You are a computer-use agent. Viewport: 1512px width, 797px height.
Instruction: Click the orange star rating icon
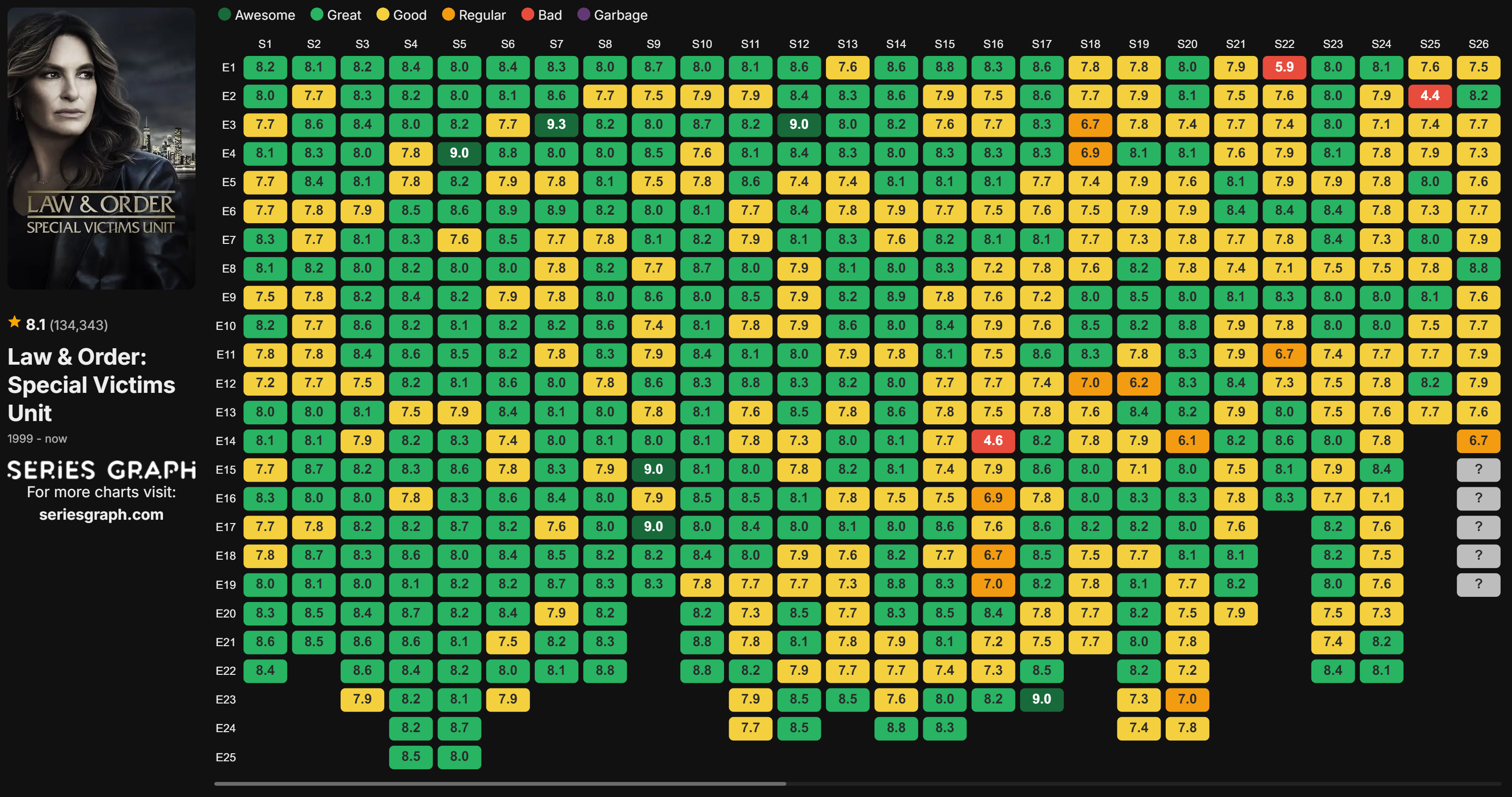pos(14,322)
